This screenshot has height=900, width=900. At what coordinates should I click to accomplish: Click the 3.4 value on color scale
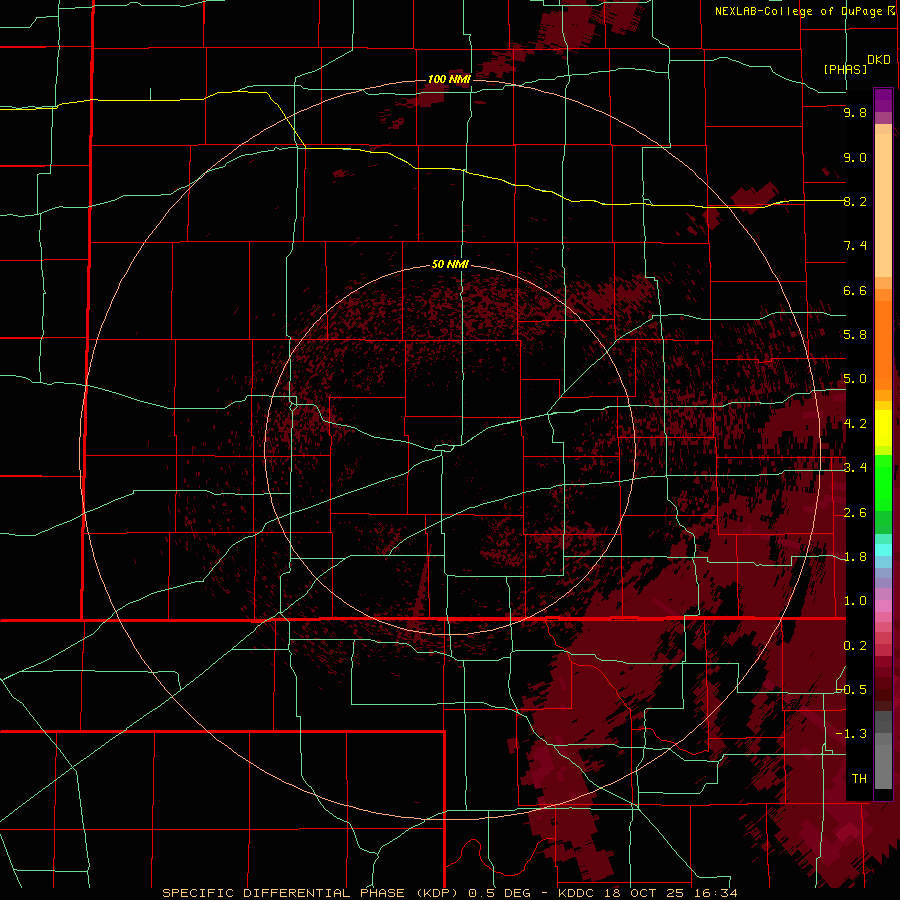855,468
